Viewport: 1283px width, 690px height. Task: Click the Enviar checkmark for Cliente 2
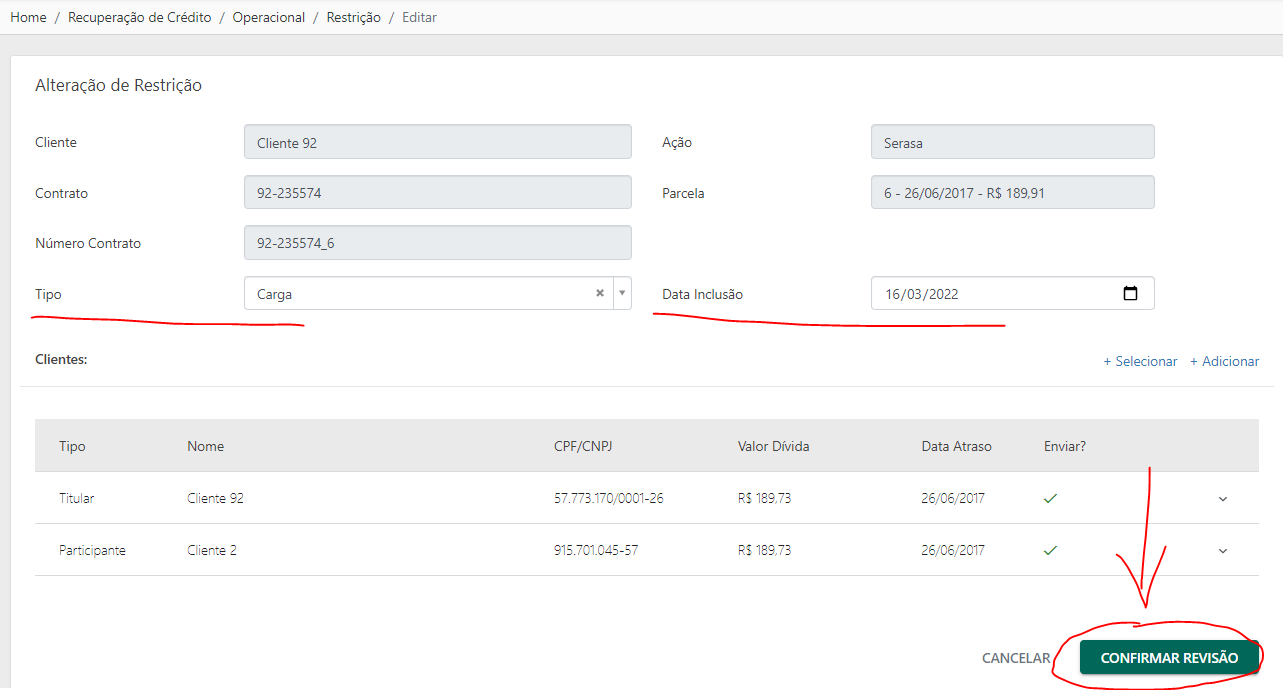pos(1050,550)
